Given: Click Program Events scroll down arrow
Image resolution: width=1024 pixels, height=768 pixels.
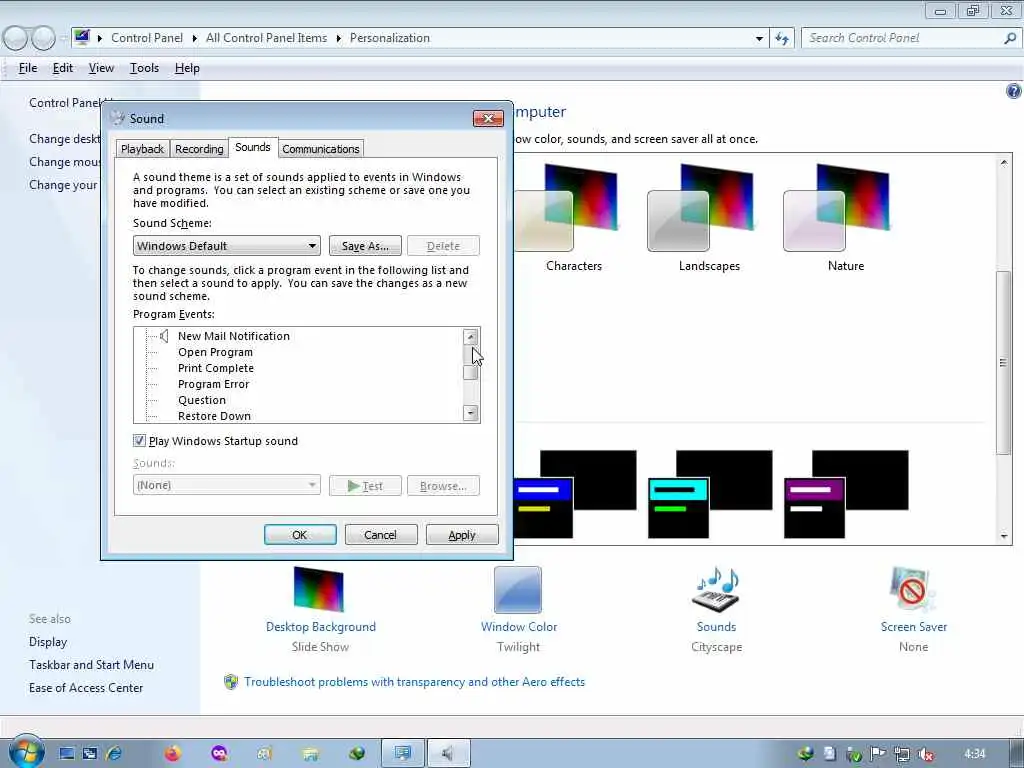Looking at the screenshot, I should pyautogui.click(x=470, y=413).
